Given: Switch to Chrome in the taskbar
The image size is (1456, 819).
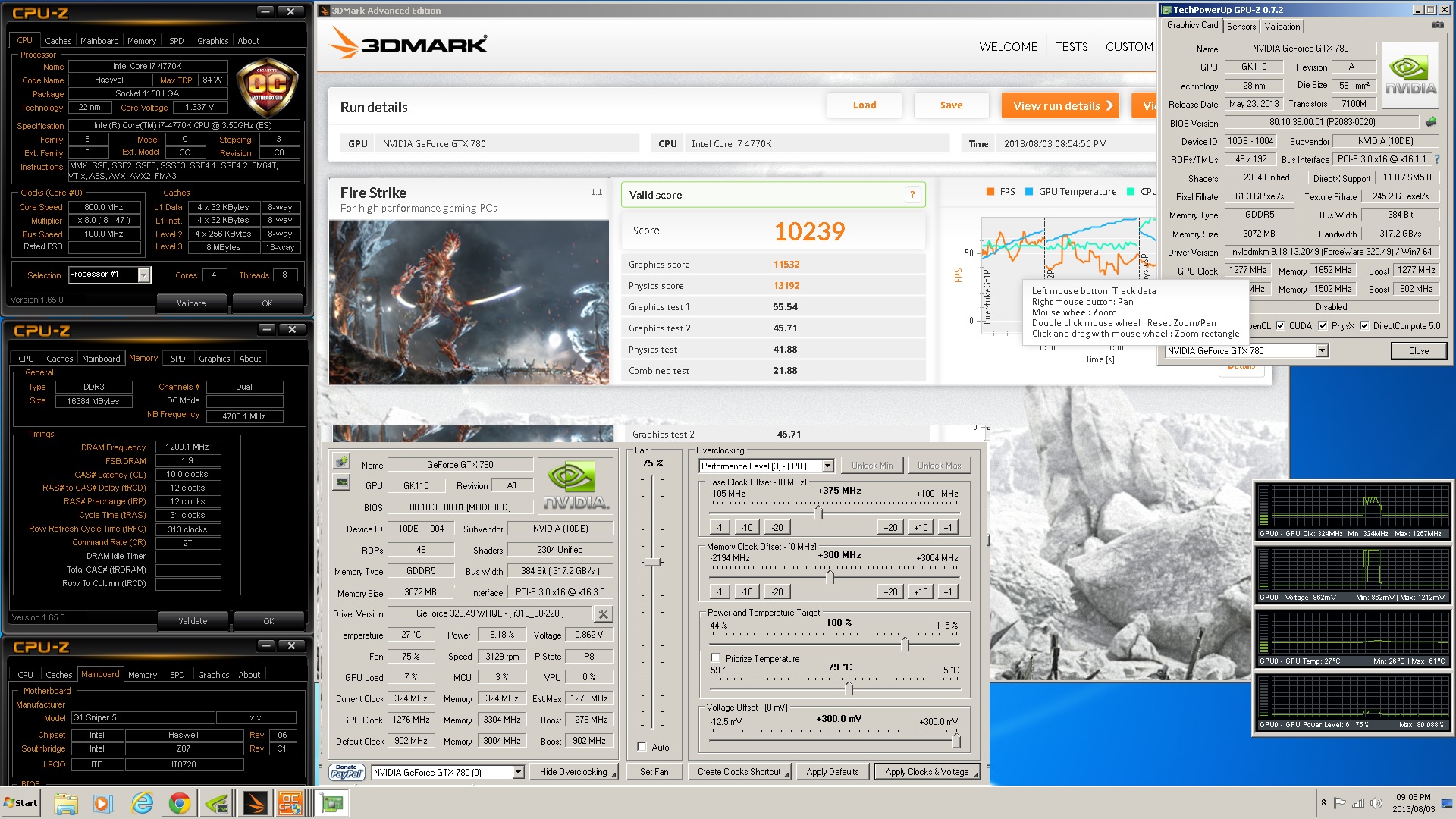Looking at the screenshot, I should point(179,803).
